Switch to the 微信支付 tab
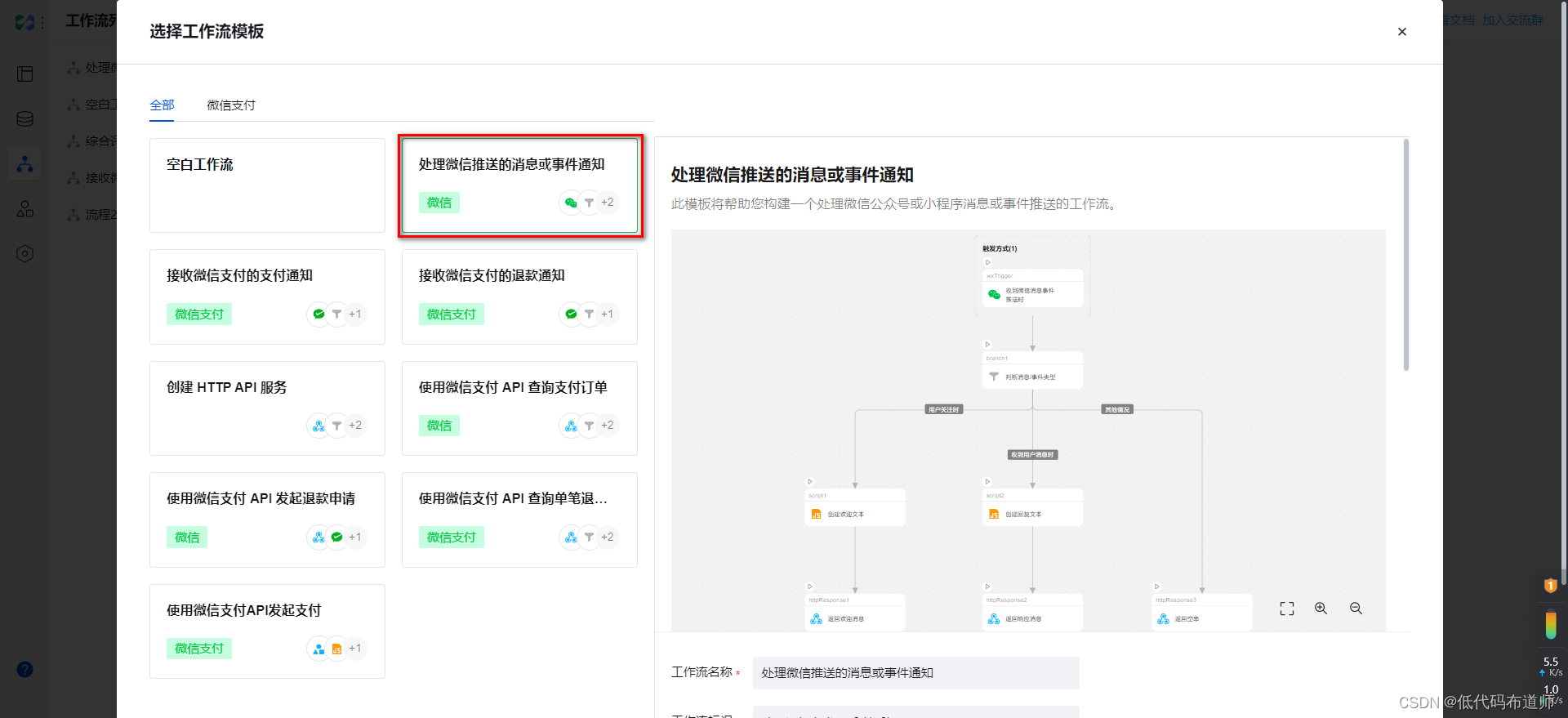Screen dimensions: 1568x718 [x=231, y=105]
